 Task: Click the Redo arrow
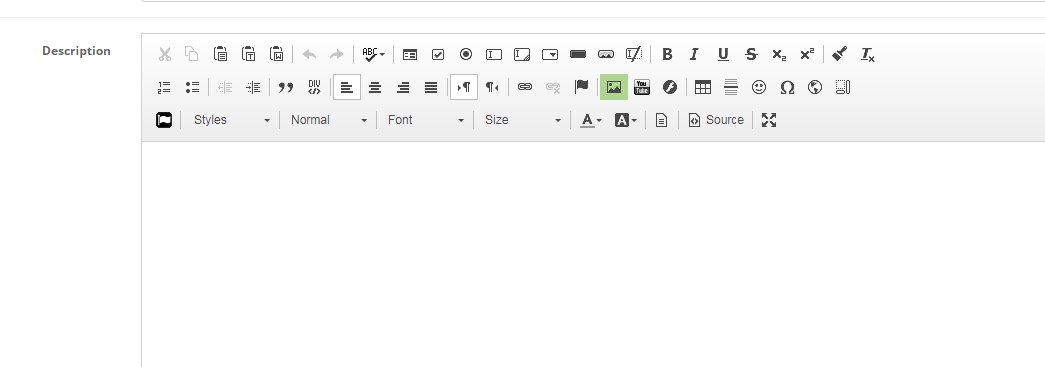337,55
